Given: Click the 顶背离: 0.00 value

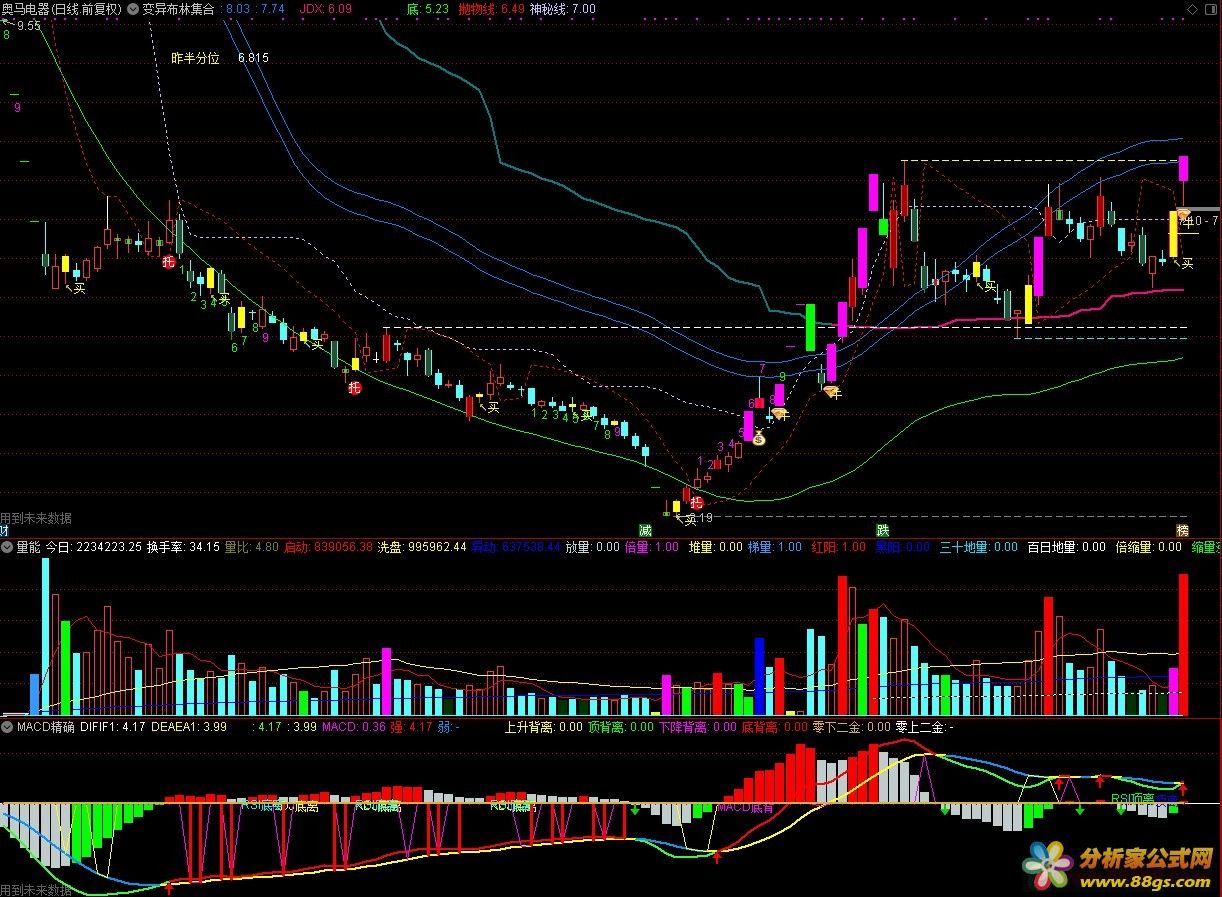Looking at the screenshot, I should [621, 727].
